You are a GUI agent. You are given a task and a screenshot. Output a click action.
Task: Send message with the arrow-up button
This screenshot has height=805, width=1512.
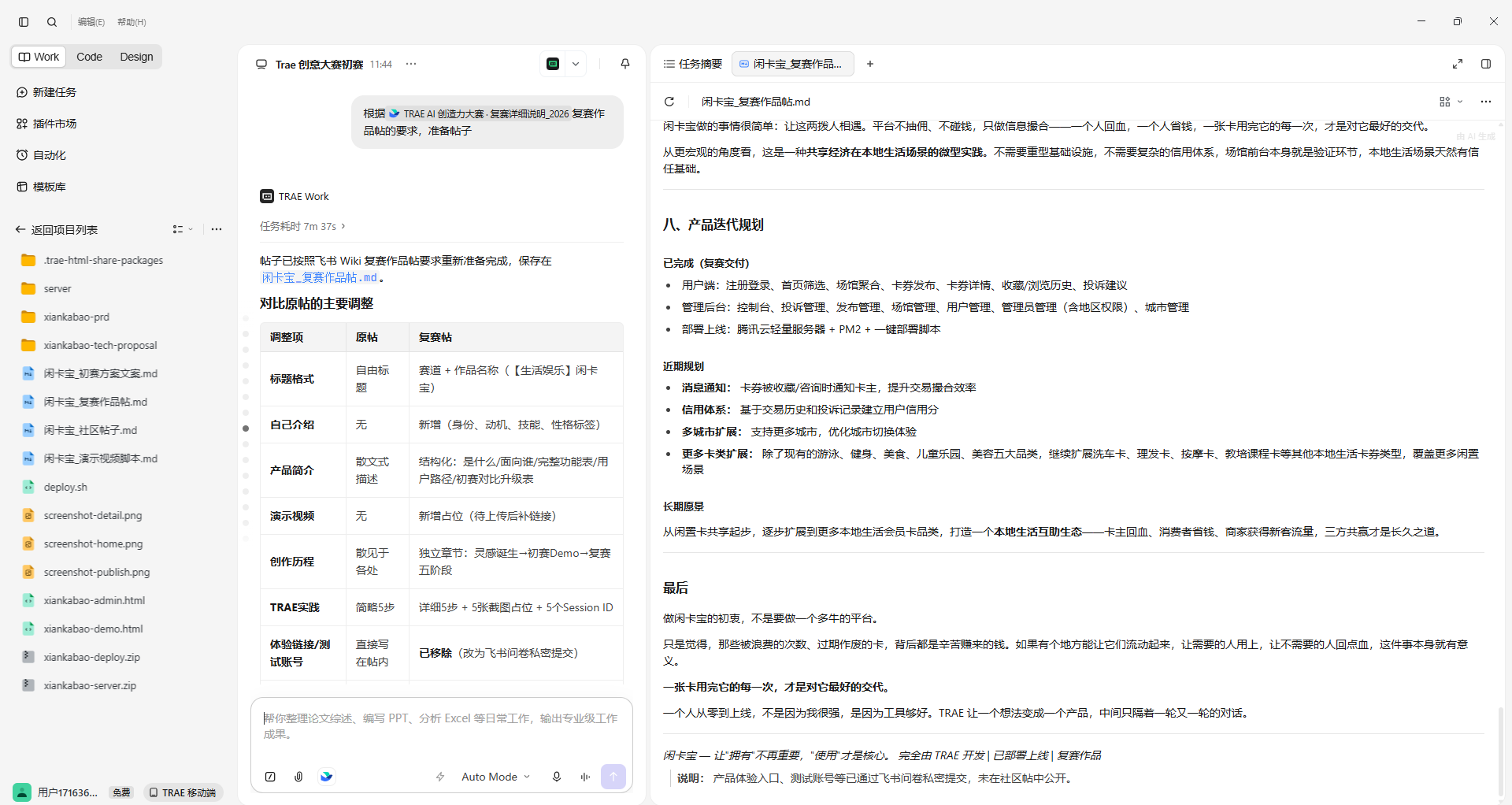[x=613, y=777]
